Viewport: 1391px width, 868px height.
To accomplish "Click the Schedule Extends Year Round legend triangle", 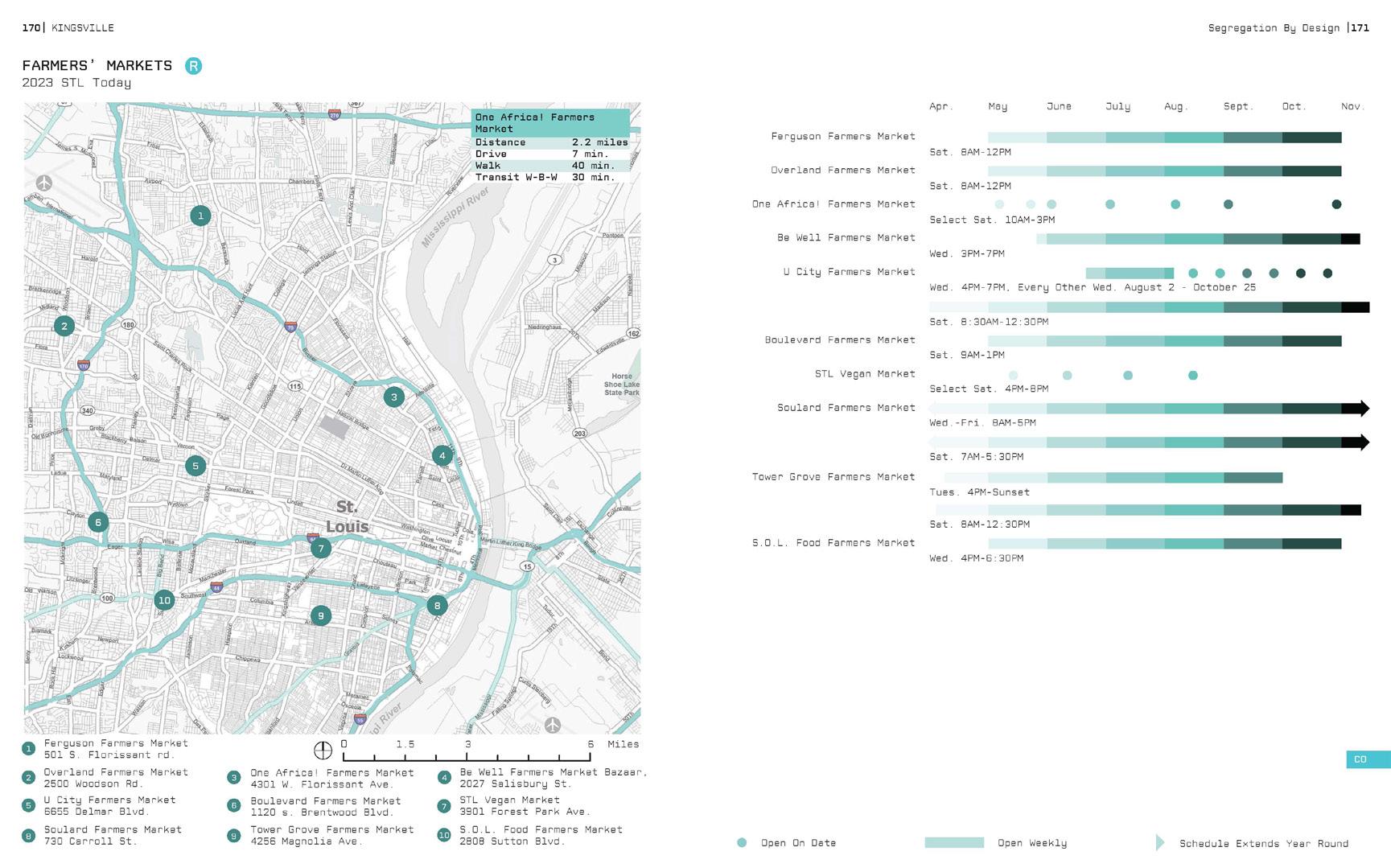I will [1160, 842].
